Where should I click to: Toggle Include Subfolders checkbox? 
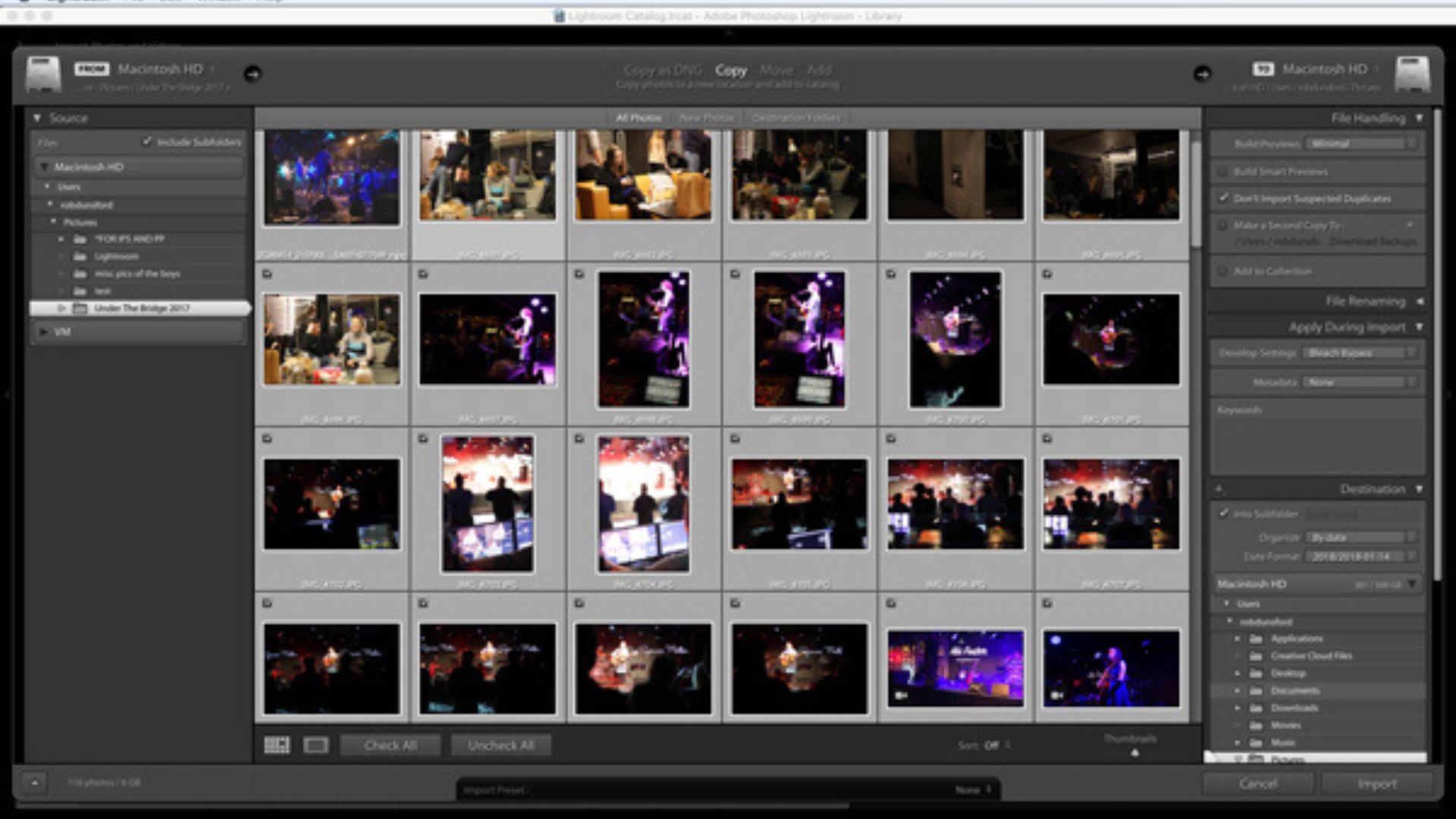[147, 142]
